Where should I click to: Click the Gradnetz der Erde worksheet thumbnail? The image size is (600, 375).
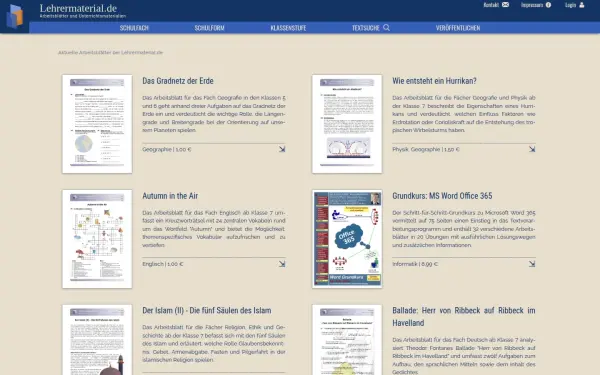coord(97,124)
